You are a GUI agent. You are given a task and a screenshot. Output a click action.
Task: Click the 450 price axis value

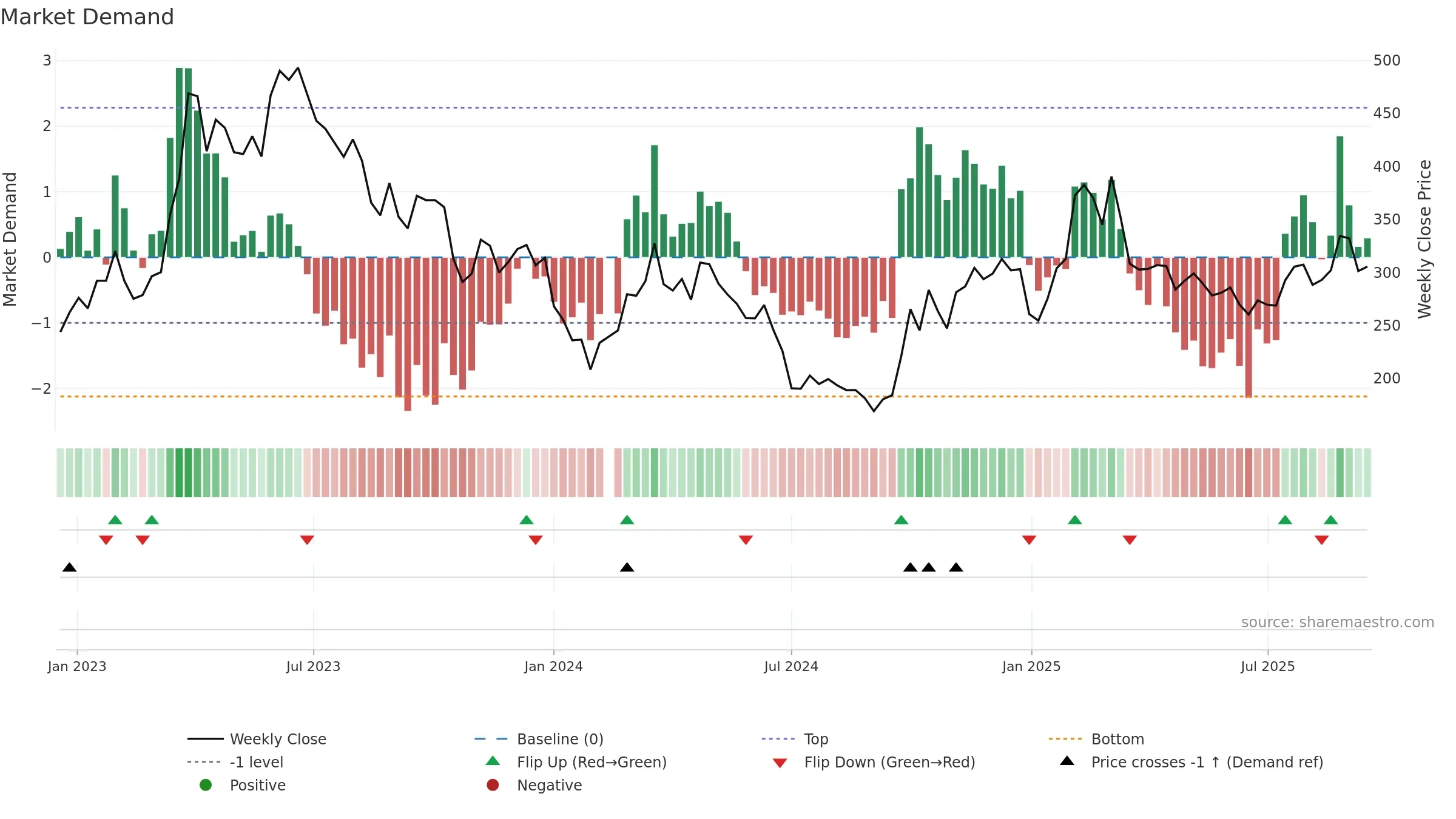point(1387,113)
